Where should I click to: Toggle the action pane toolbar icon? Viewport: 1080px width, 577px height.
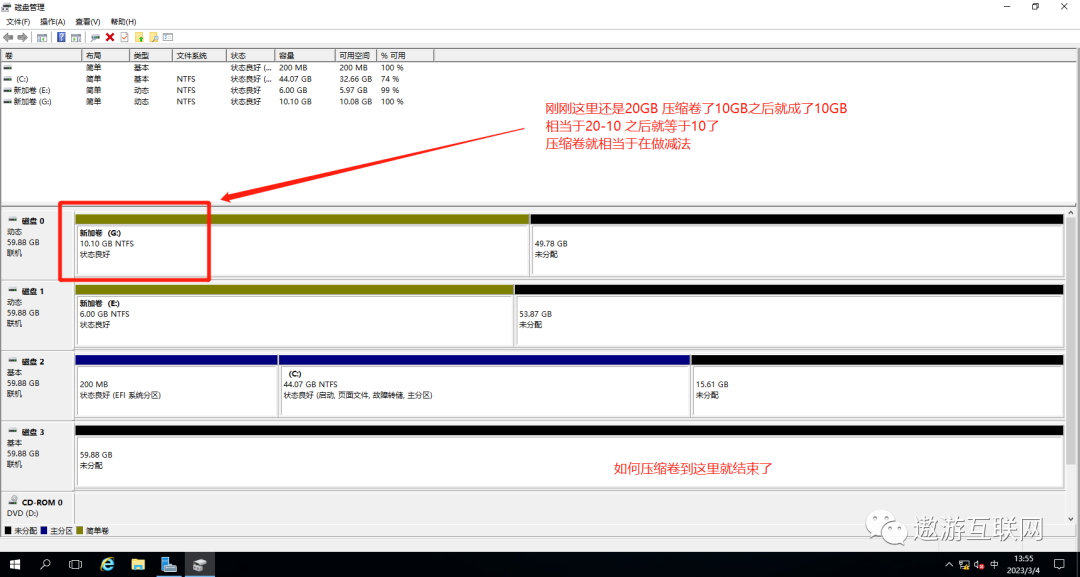click(76, 37)
